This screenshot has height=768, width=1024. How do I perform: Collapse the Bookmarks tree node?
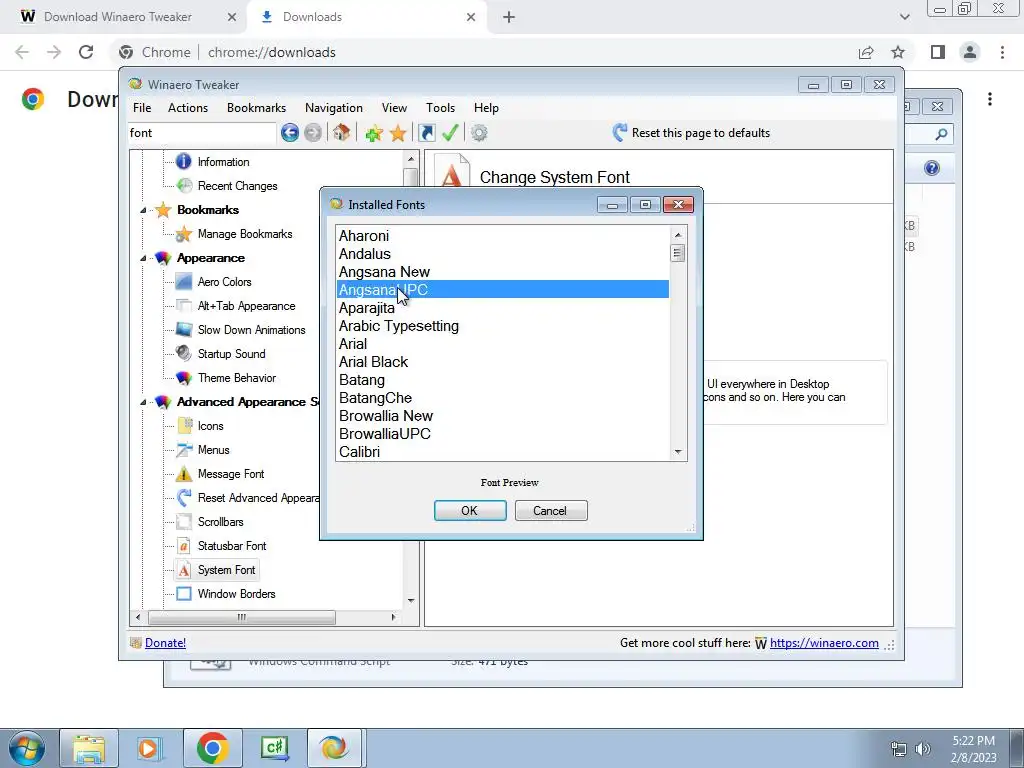click(143, 210)
